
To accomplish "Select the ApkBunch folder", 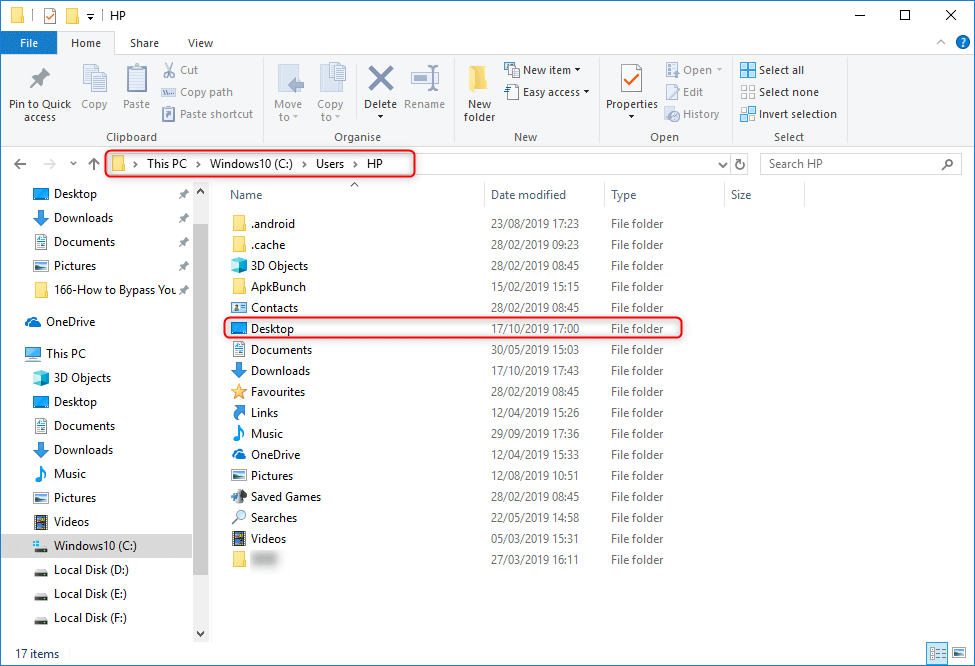I will pyautogui.click(x=453, y=287).
